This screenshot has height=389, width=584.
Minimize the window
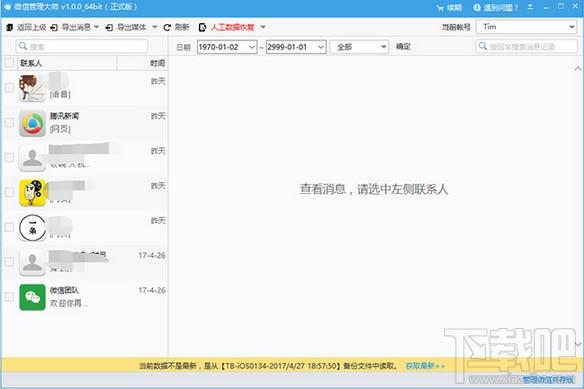[546, 7]
